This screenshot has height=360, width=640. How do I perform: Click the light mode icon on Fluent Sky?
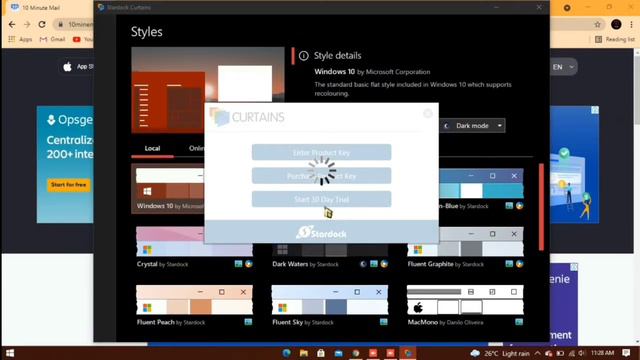click(x=384, y=322)
